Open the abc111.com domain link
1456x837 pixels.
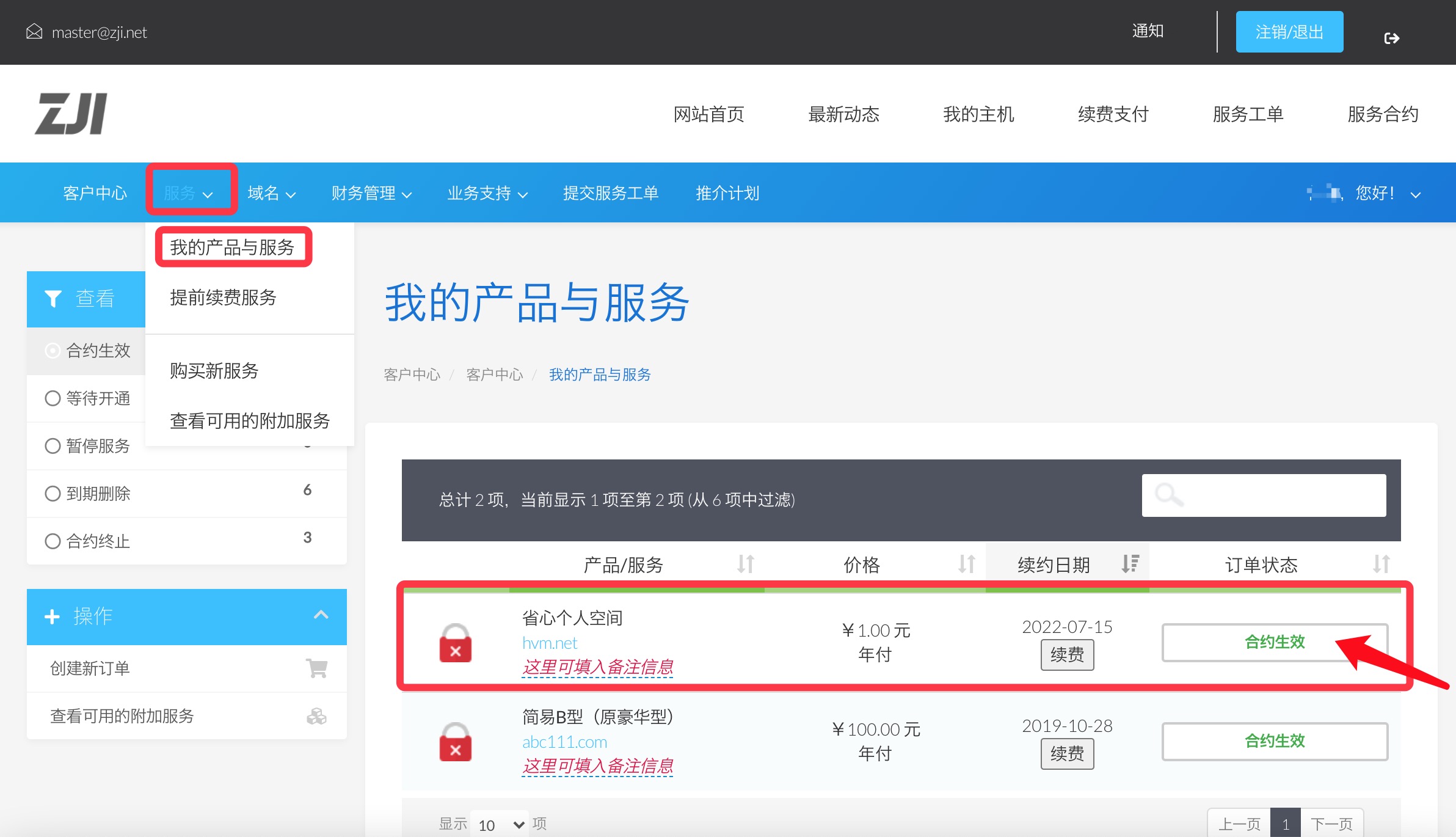click(564, 742)
